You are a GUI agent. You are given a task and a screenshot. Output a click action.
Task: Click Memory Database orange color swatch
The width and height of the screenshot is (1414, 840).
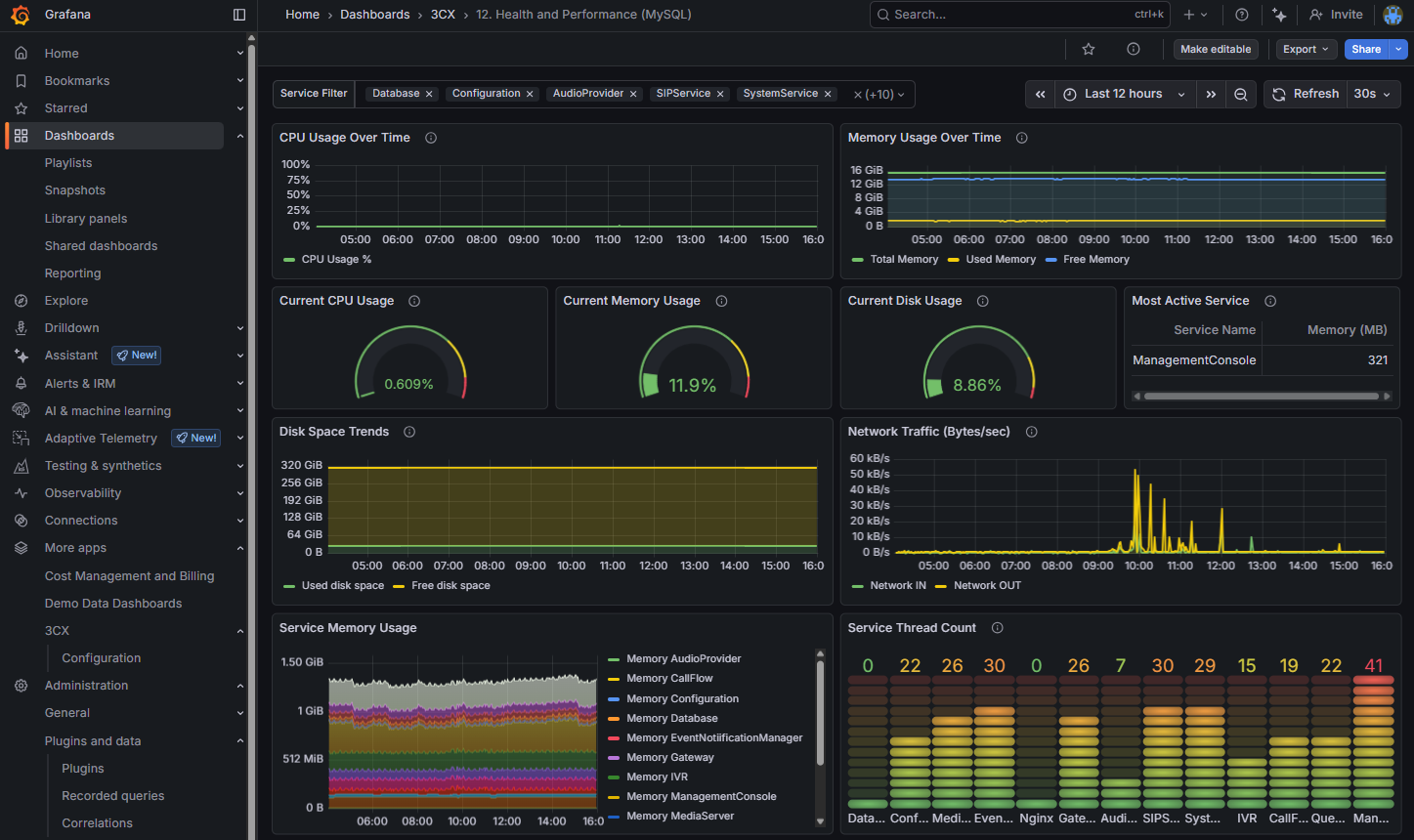614,719
